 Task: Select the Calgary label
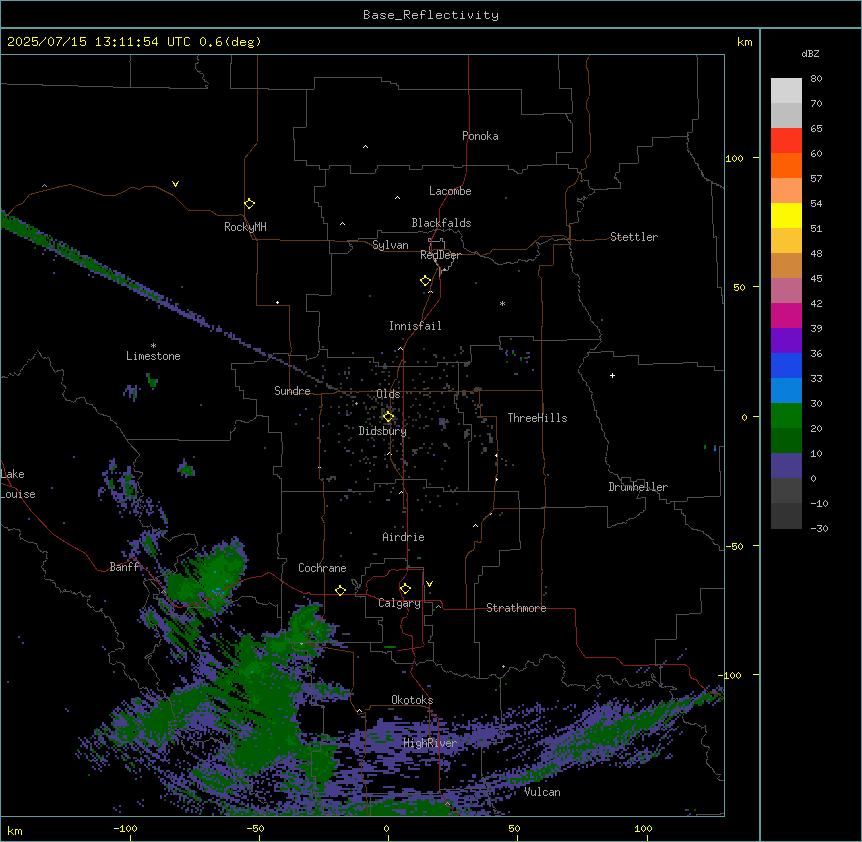(400, 603)
